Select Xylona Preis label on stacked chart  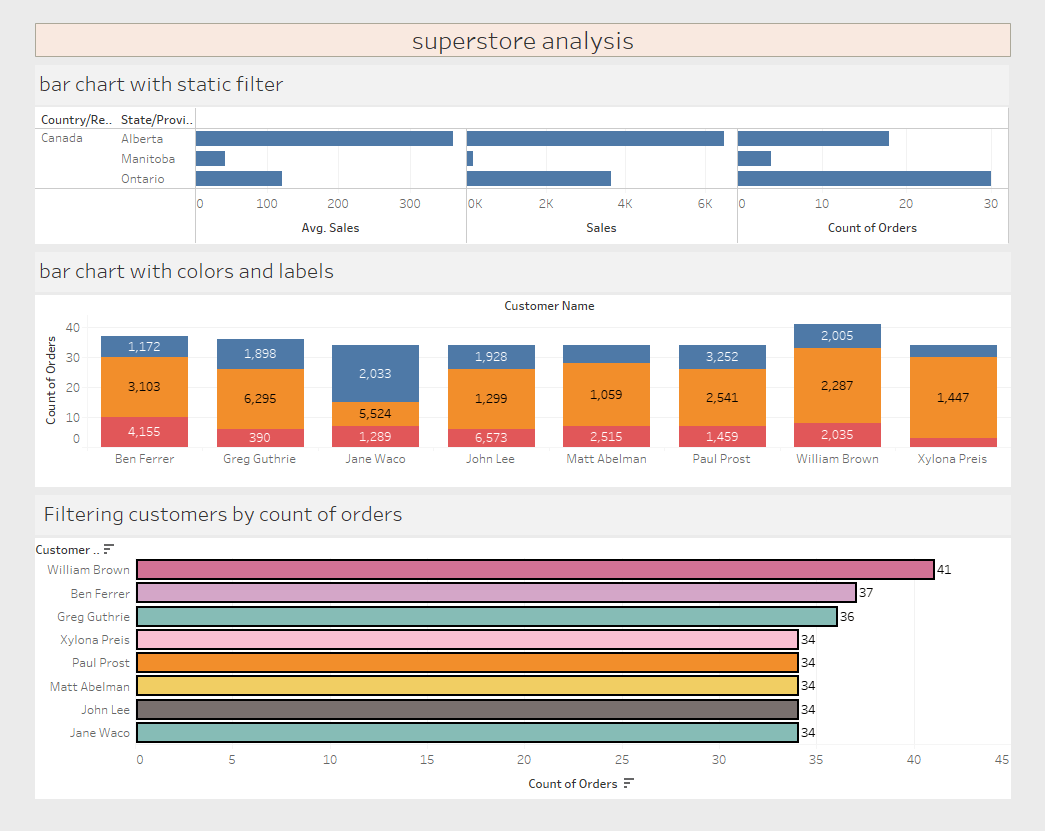(952, 458)
